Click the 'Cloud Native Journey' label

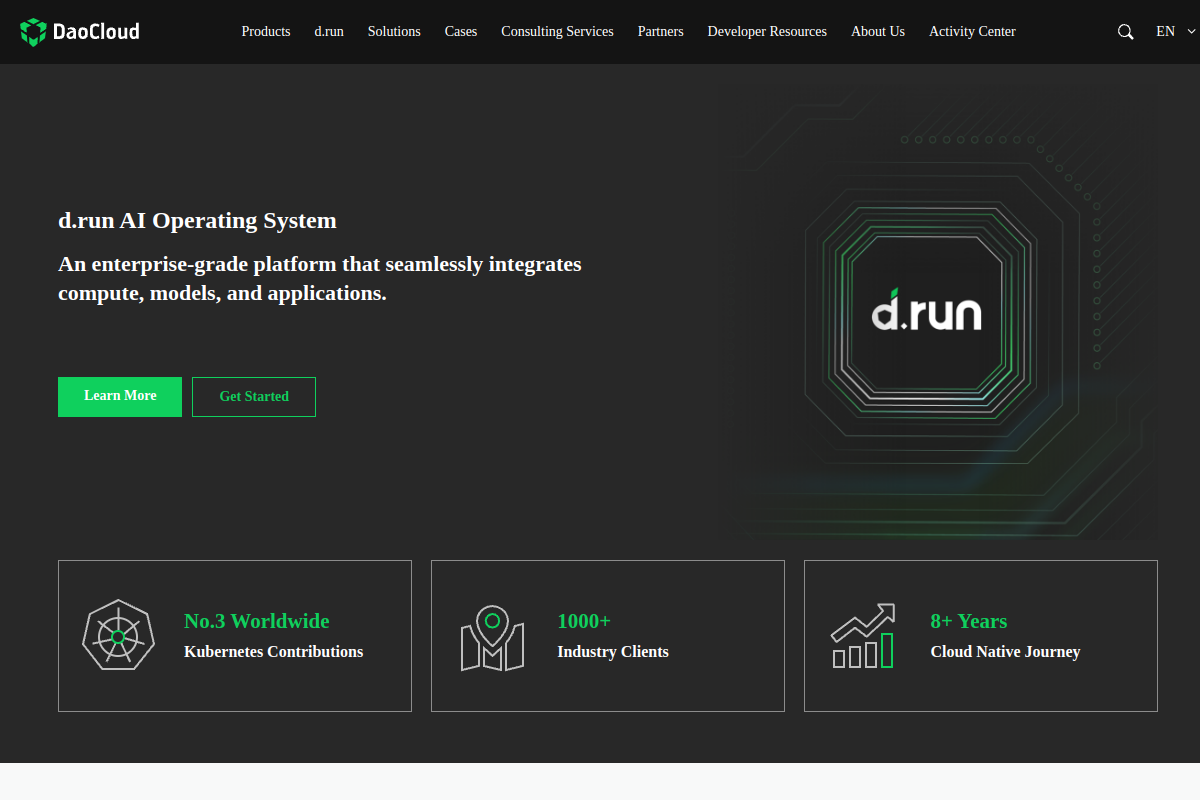pyautogui.click(x=1005, y=652)
